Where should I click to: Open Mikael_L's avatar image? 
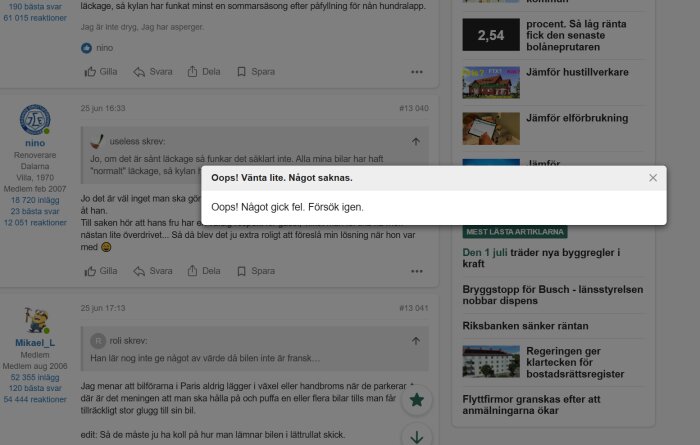(35, 320)
